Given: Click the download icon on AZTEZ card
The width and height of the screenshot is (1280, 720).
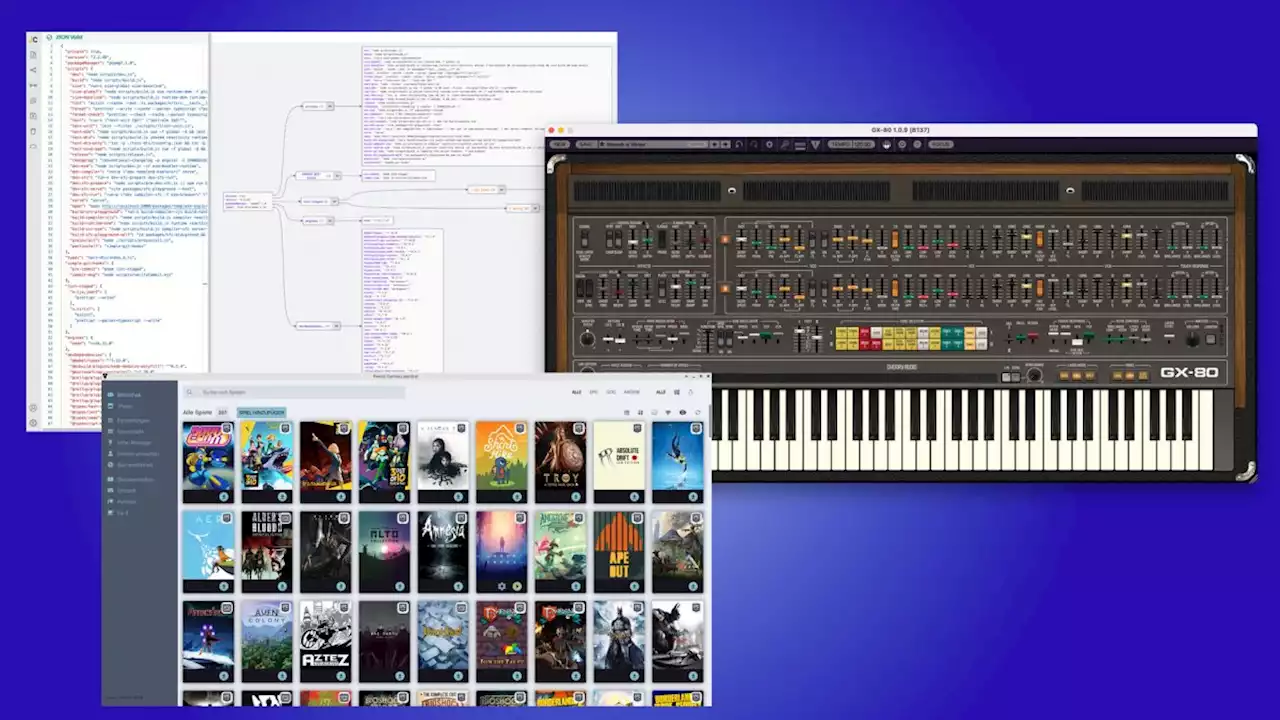Looking at the screenshot, I should coord(341,676).
